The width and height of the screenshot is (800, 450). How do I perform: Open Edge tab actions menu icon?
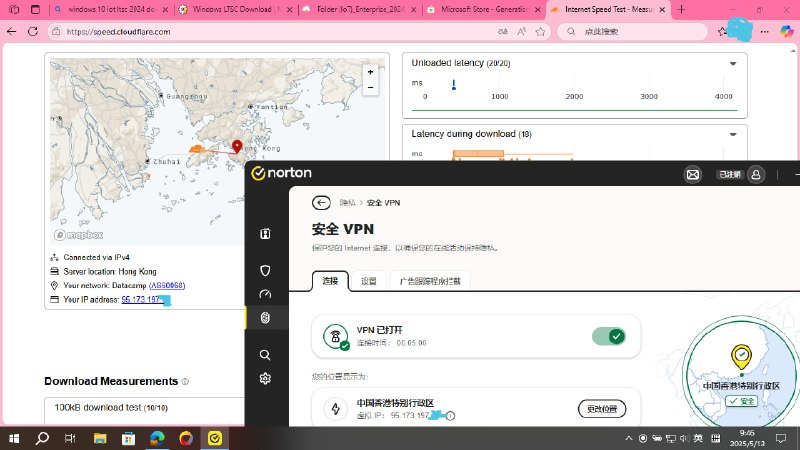[x=35, y=9]
